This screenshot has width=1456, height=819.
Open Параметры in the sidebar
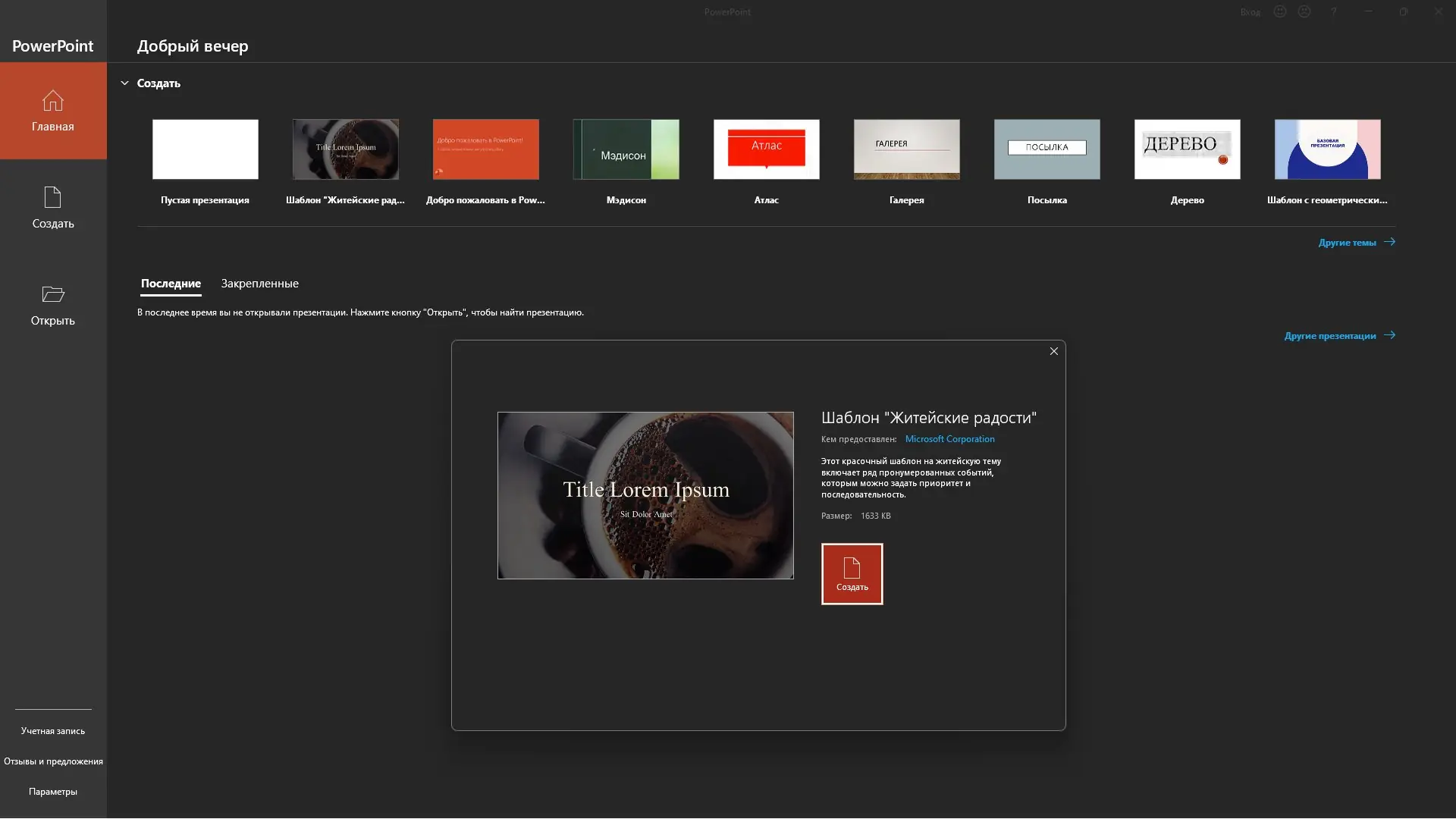tap(53, 792)
